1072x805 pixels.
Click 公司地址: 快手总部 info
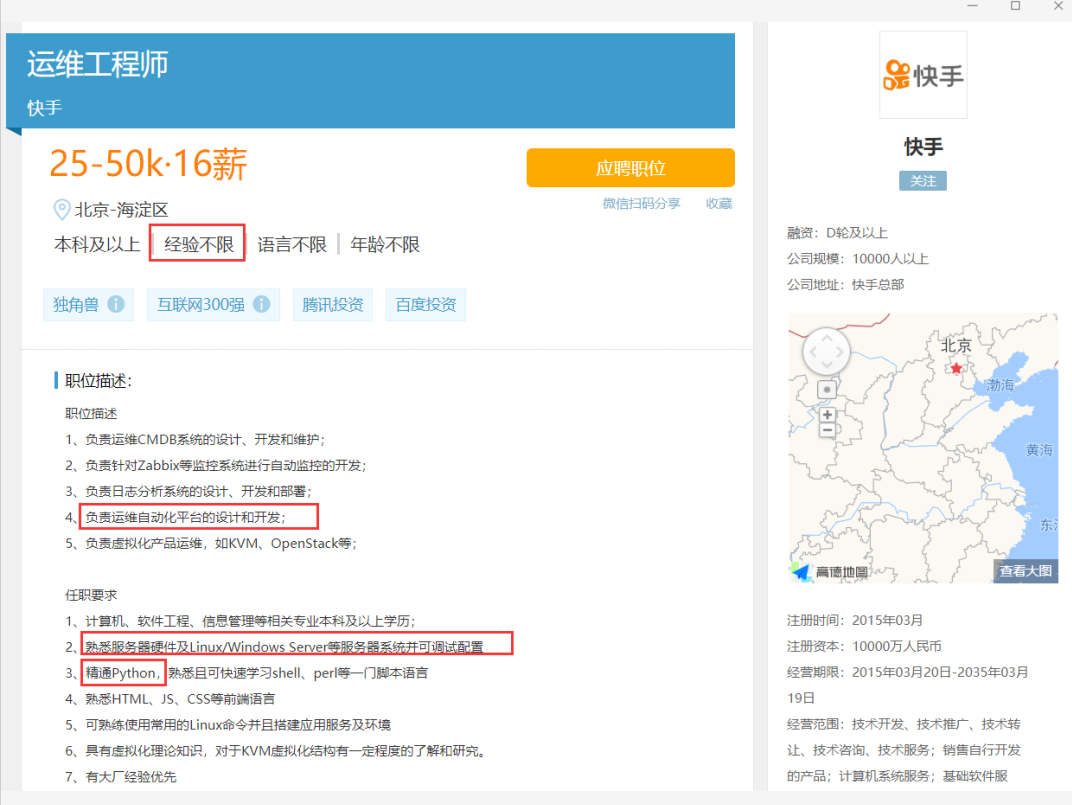(845, 285)
